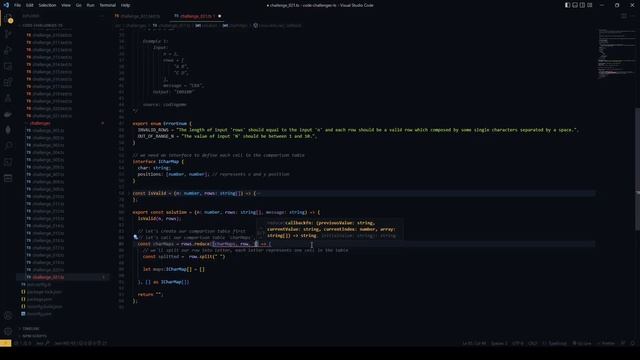The width and height of the screenshot is (640, 360).
Task: Click the 'export enum ErrorEnum' code line
Action: click(x=162, y=123)
